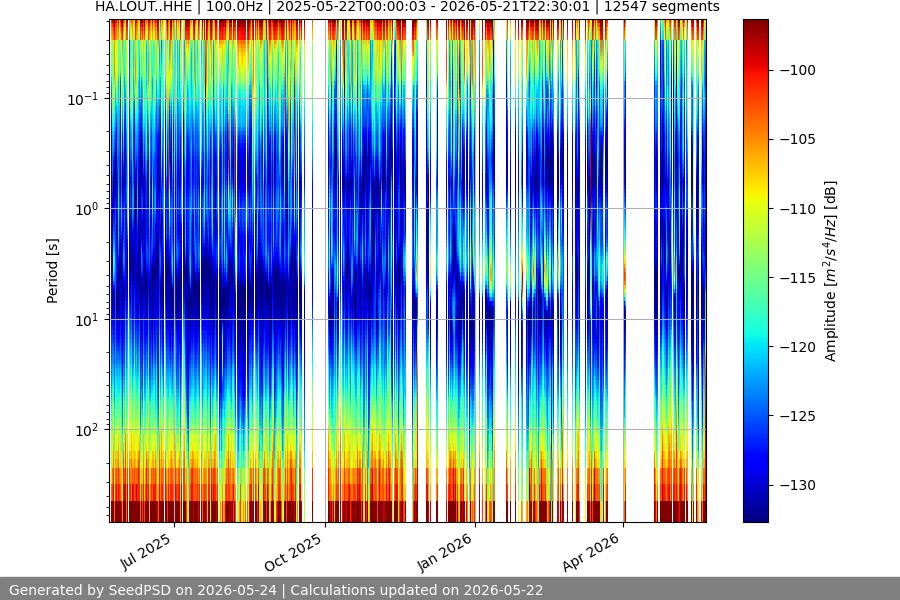Click the 'Generated by SeedPSD' footer text
Image resolution: width=900 pixels, height=600 pixels.
(276, 590)
